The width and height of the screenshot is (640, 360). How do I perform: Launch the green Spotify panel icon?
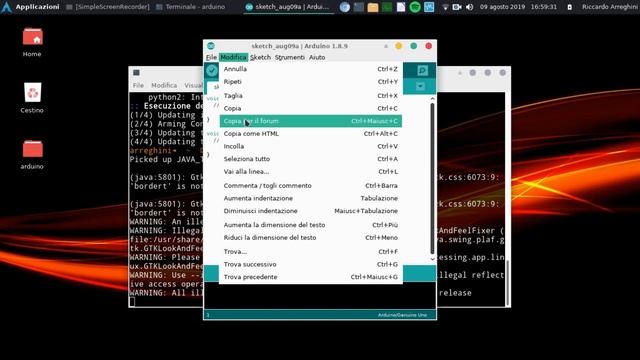tap(415, 7)
